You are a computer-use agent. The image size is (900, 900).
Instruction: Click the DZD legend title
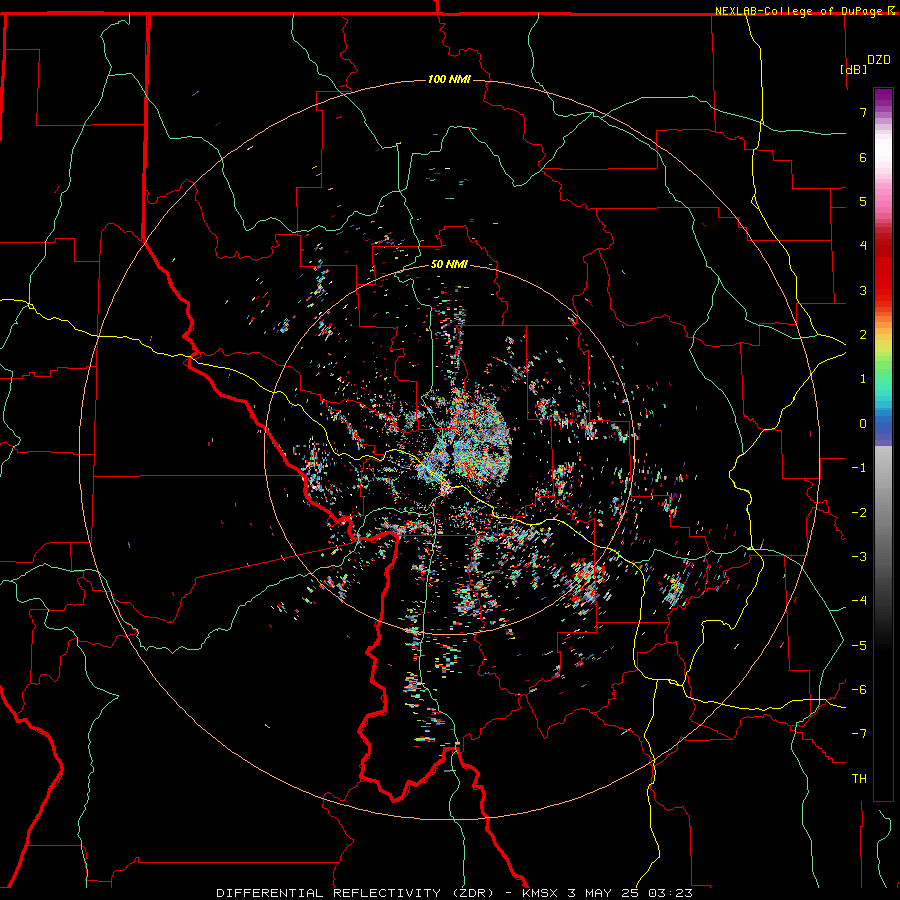click(x=879, y=60)
